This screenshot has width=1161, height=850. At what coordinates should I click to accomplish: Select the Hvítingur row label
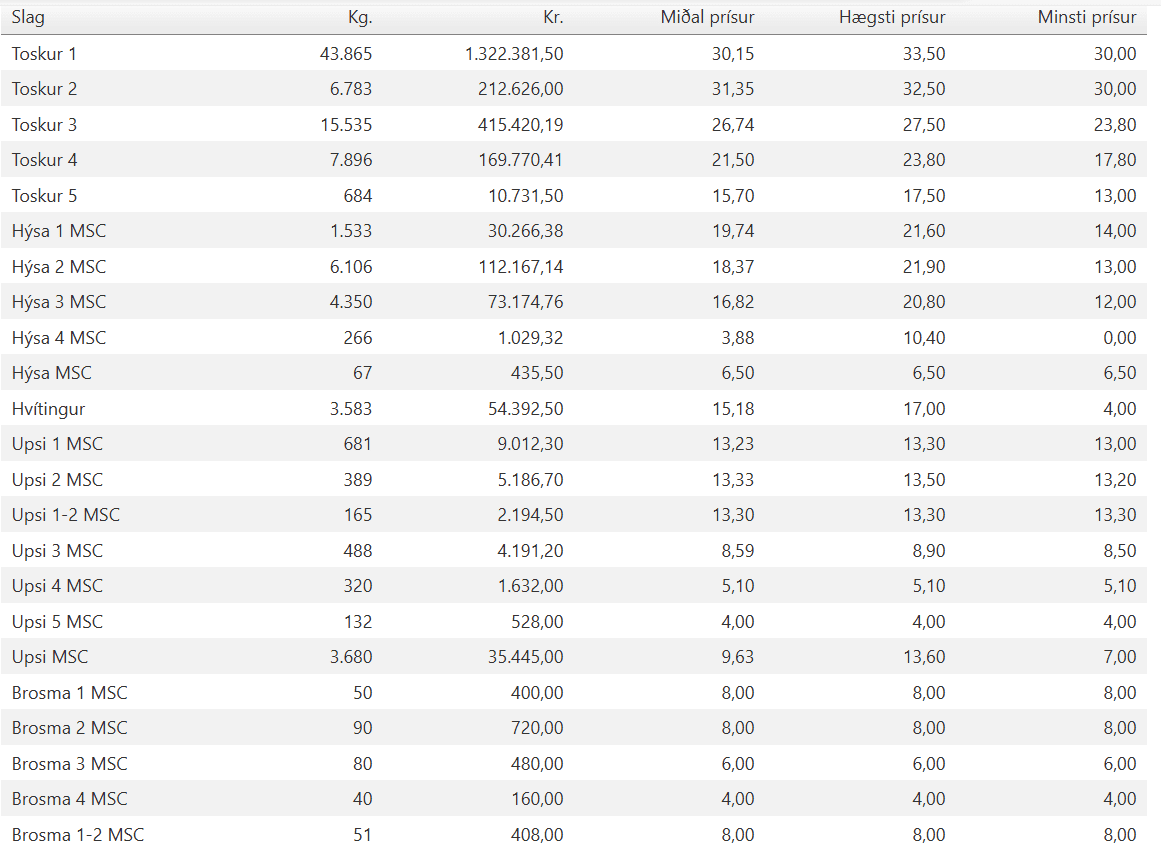(x=48, y=409)
